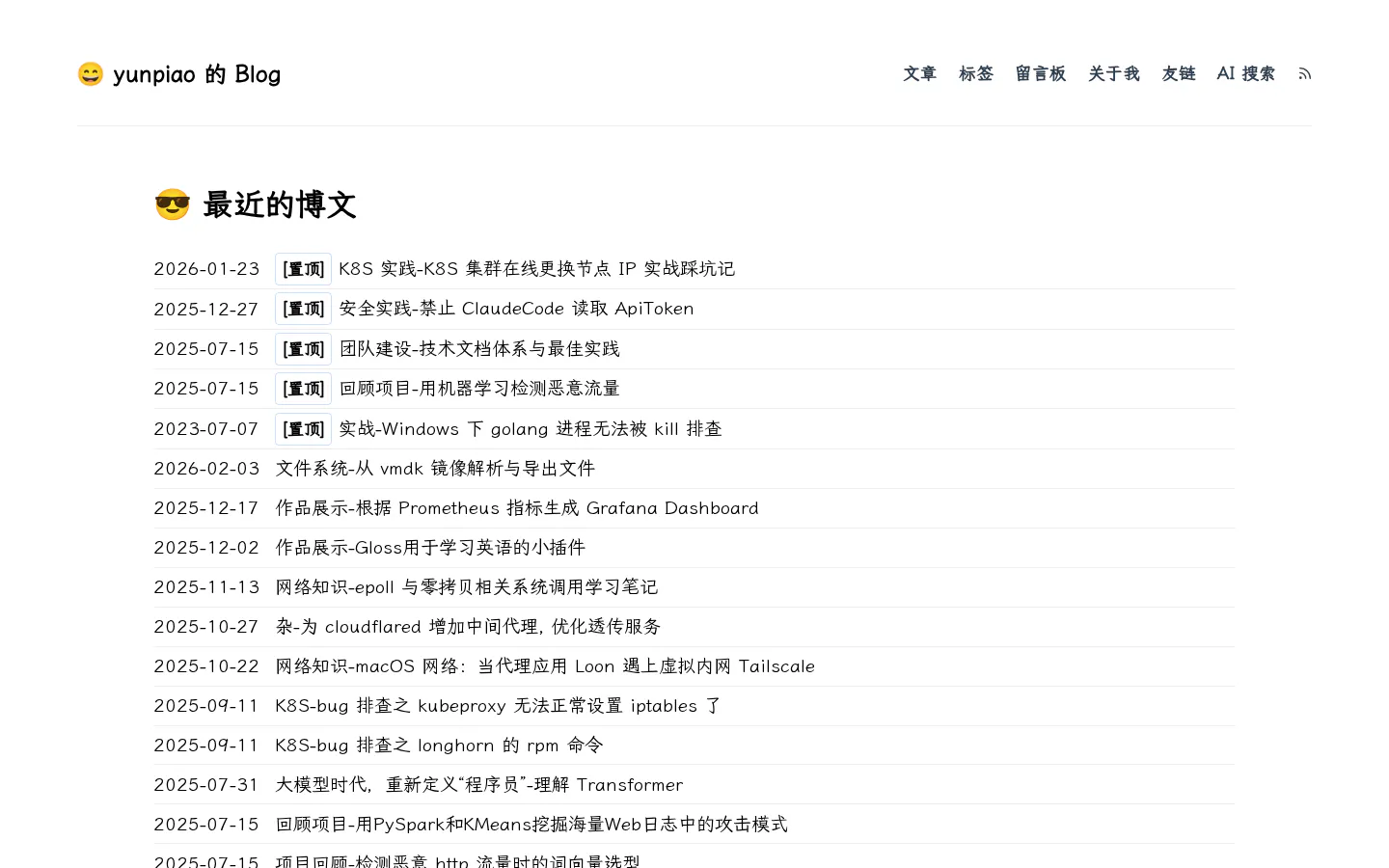
Task: Click the 置顶 badge on the 团队建设 post
Action: [x=303, y=349]
